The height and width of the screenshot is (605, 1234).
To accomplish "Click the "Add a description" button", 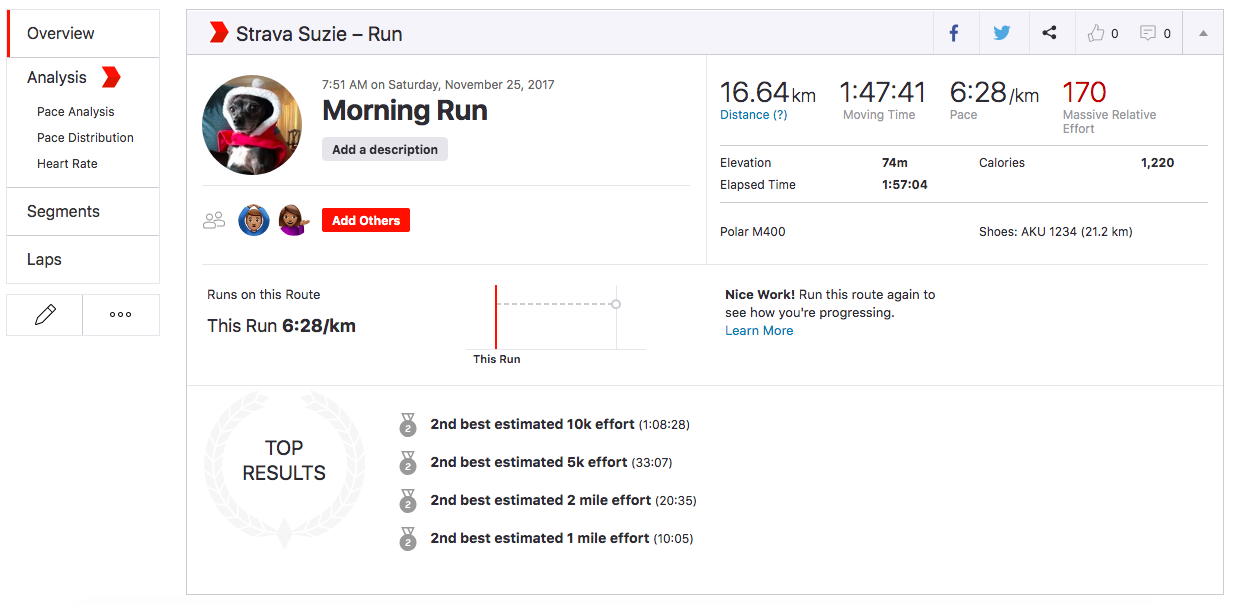I will pyautogui.click(x=384, y=148).
